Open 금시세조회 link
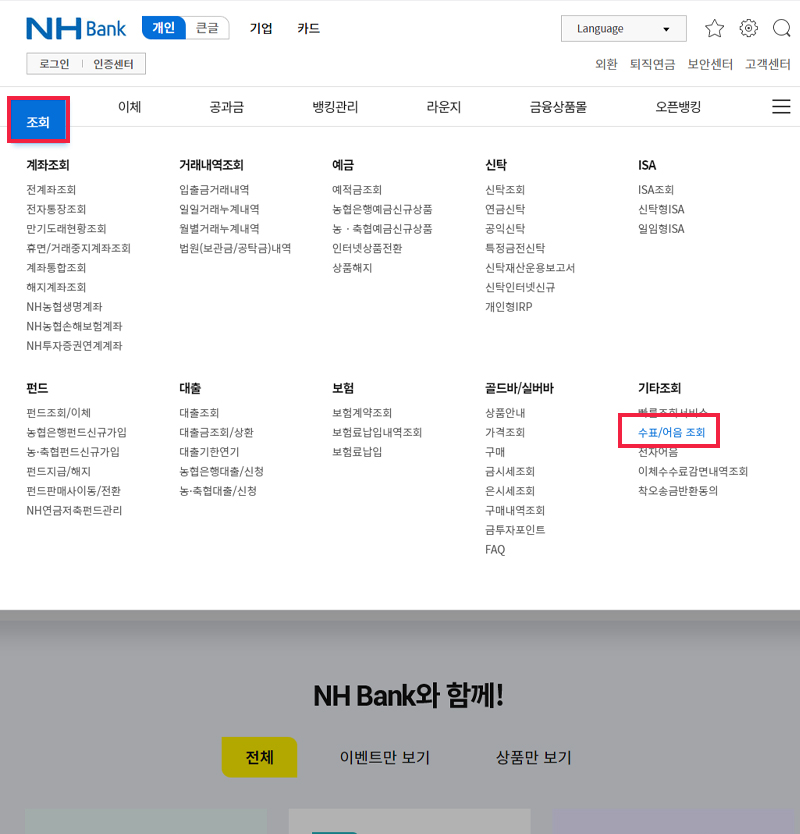Viewport: 800px width, 834px height. click(x=510, y=471)
